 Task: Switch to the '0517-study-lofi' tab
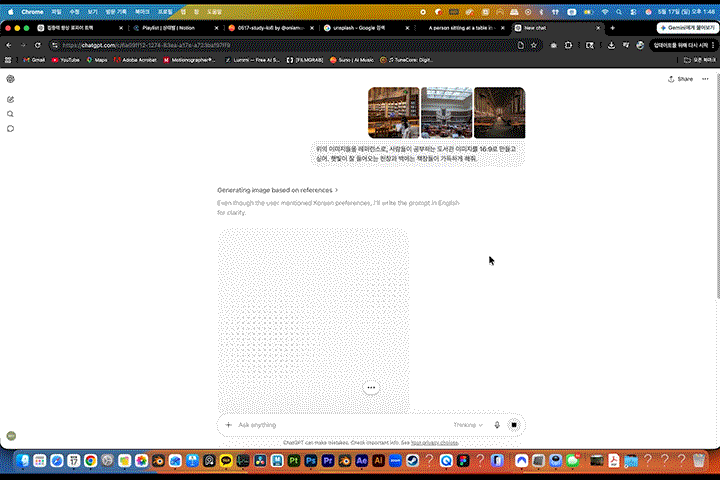coord(271,28)
